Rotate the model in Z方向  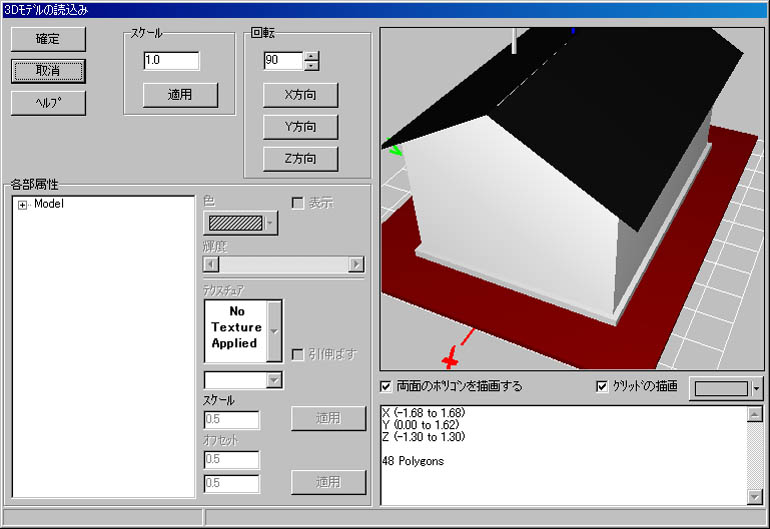(300, 159)
